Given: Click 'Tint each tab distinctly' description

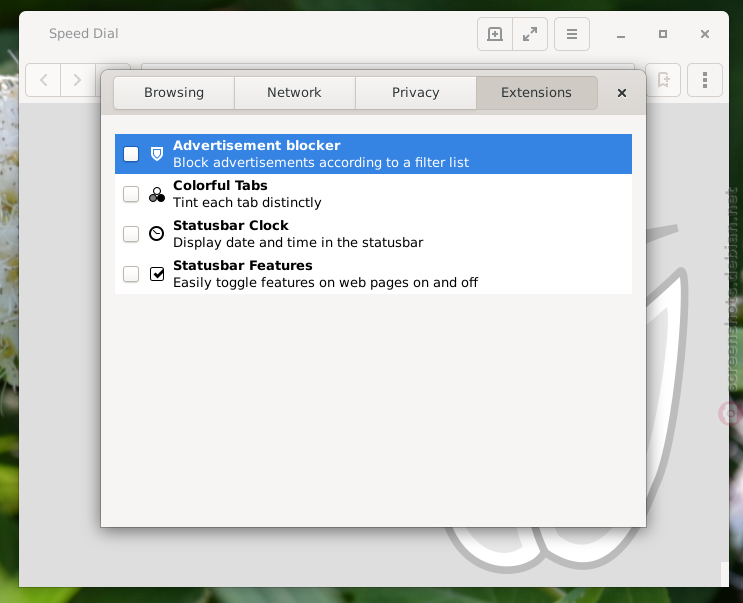Looking at the screenshot, I should pyautogui.click(x=247, y=202).
